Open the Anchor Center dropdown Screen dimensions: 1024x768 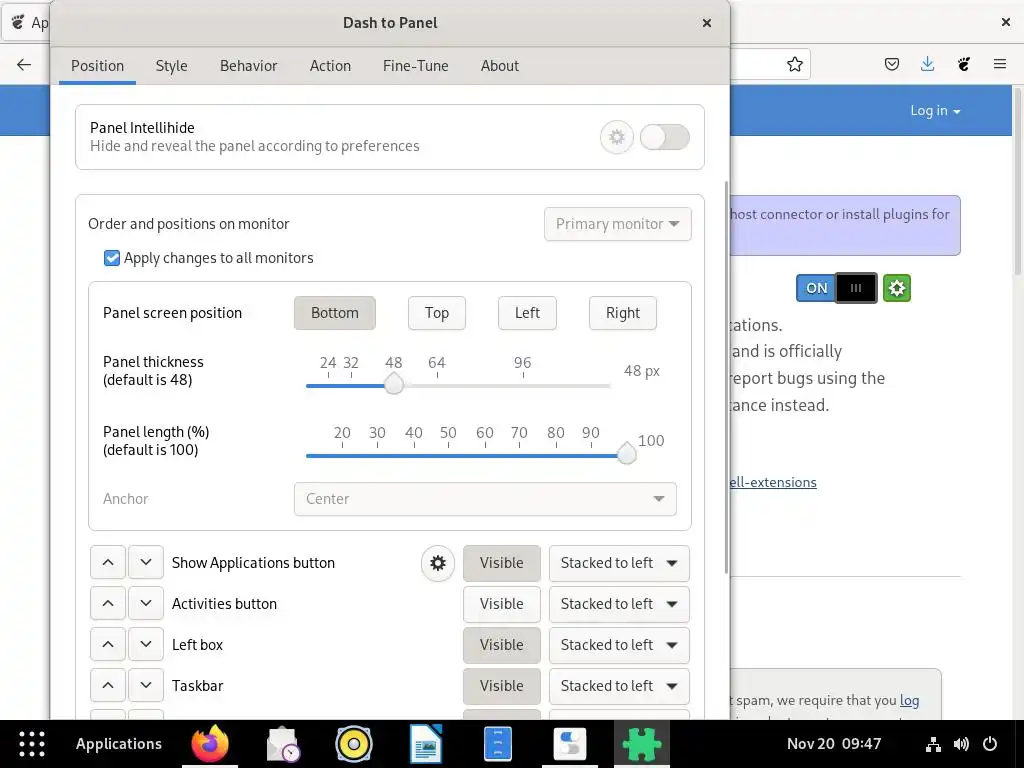click(x=485, y=499)
